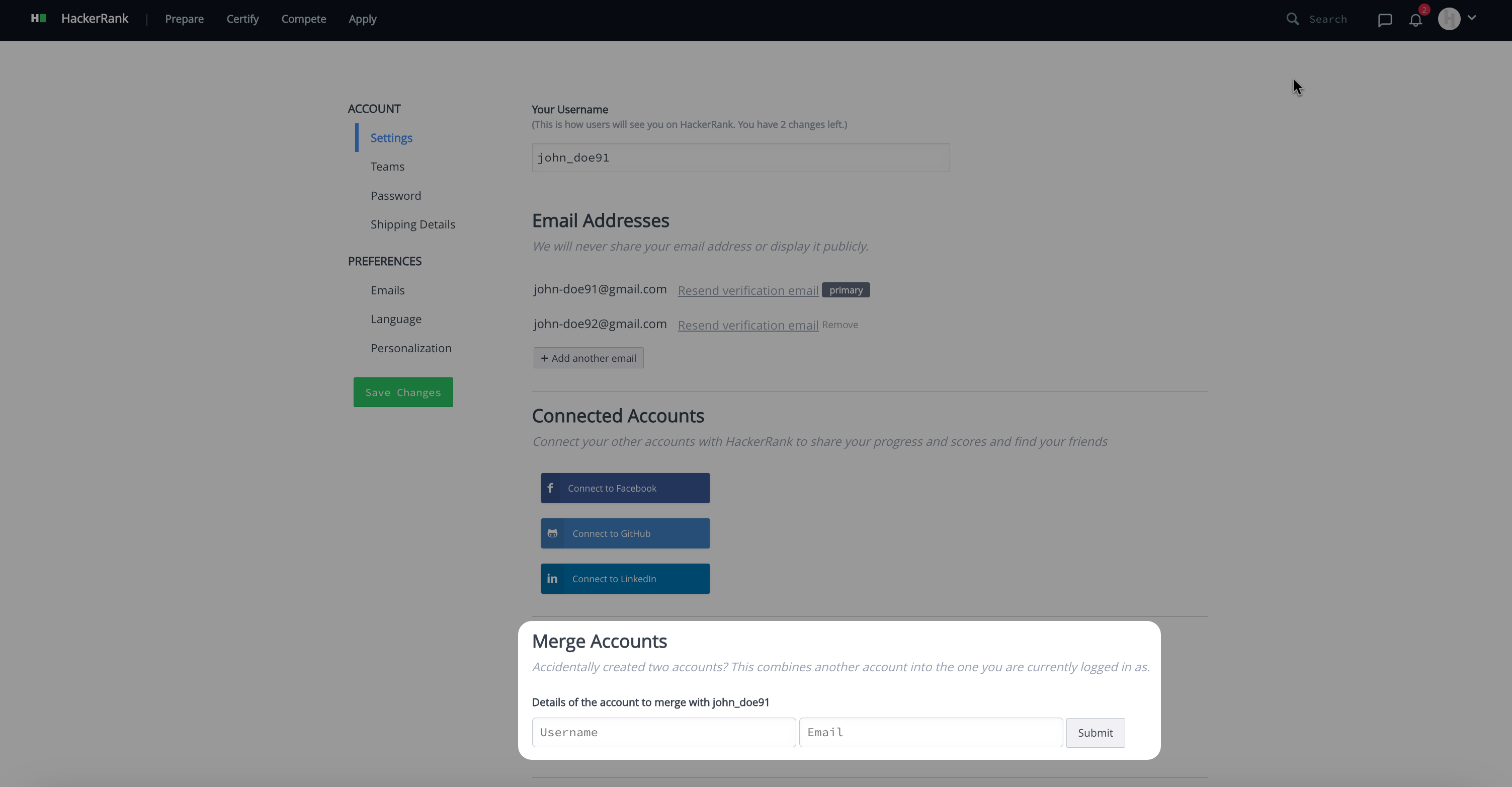Click the GitHub icon on connect button
Image resolution: width=1512 pixels, height=787 pixels.
point(552,533)
